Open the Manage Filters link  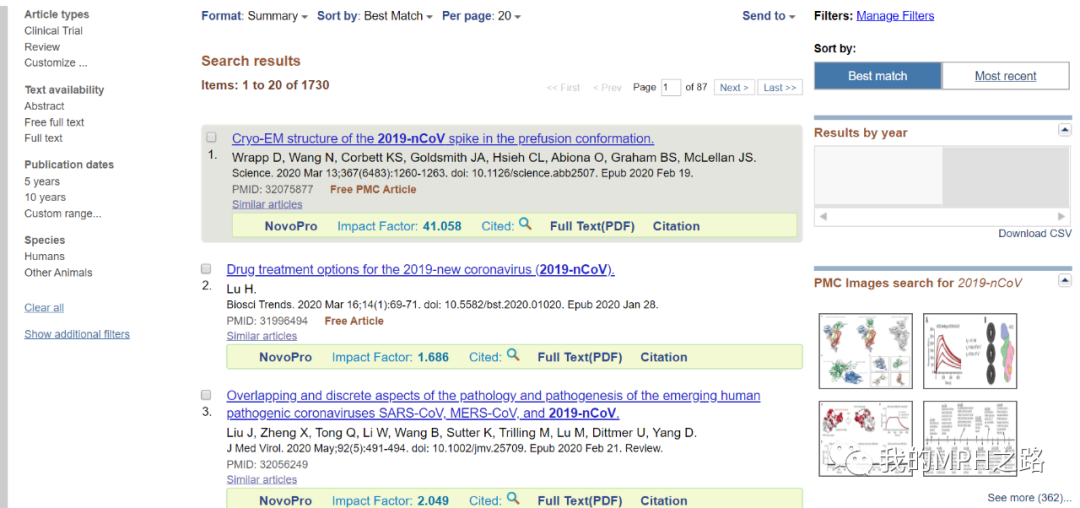895,16
